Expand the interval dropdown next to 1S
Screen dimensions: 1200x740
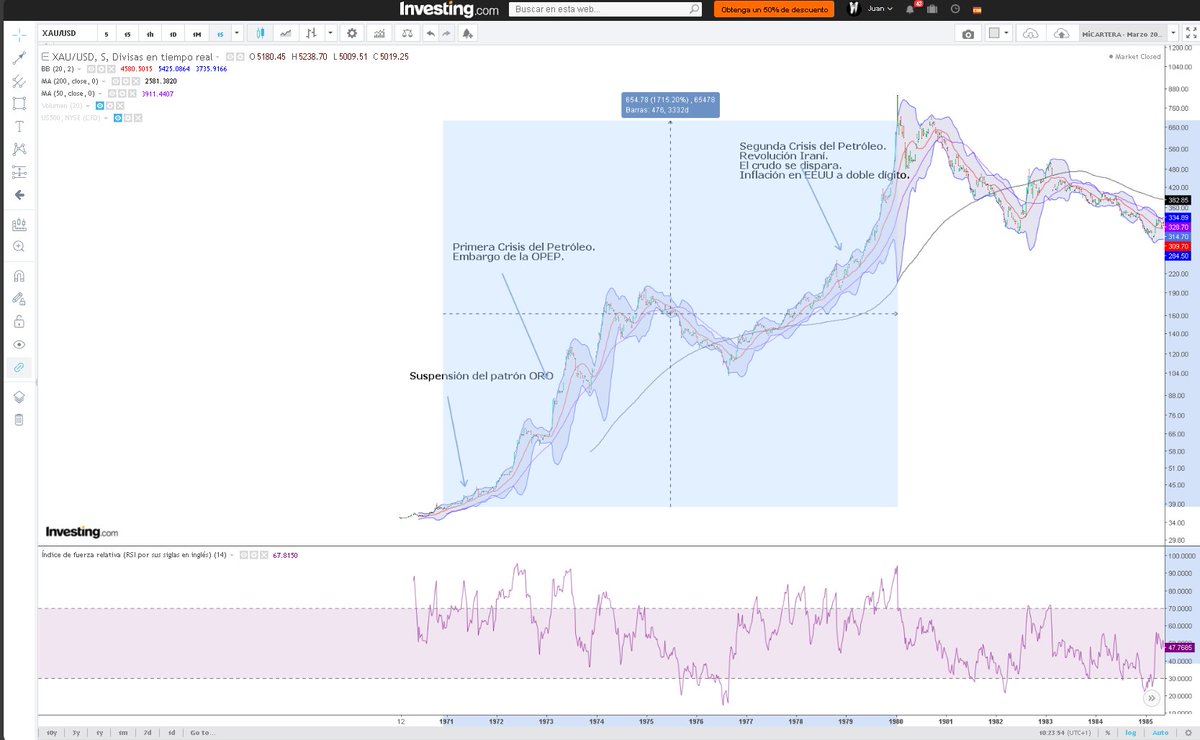coord(238,33)
